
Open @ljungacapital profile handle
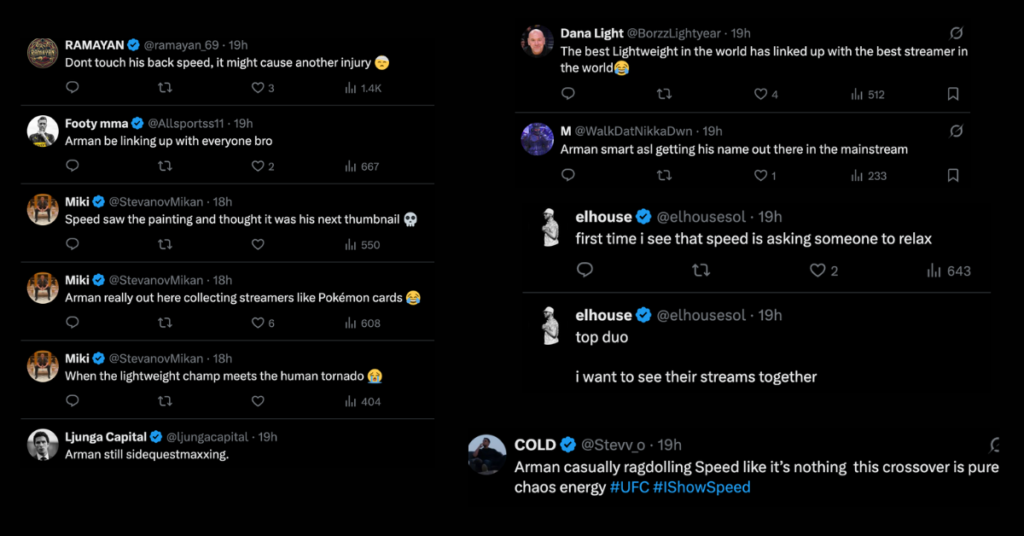(210, 437)
